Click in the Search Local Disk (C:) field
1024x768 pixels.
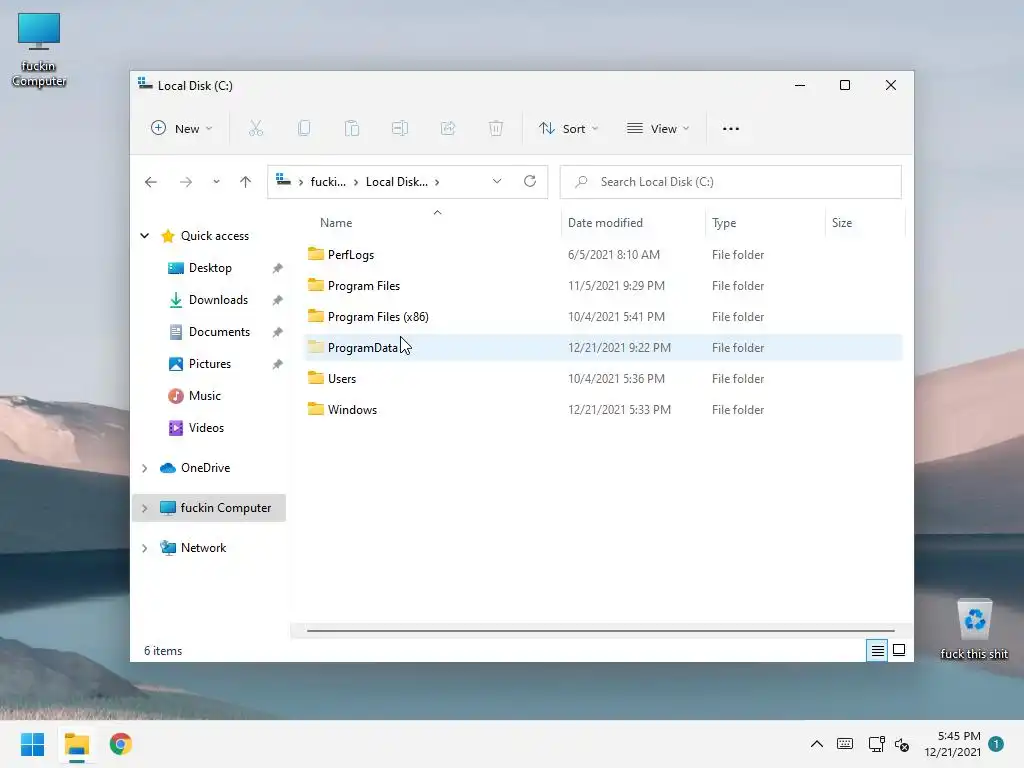pyautogui.click(x=731, y=182)
